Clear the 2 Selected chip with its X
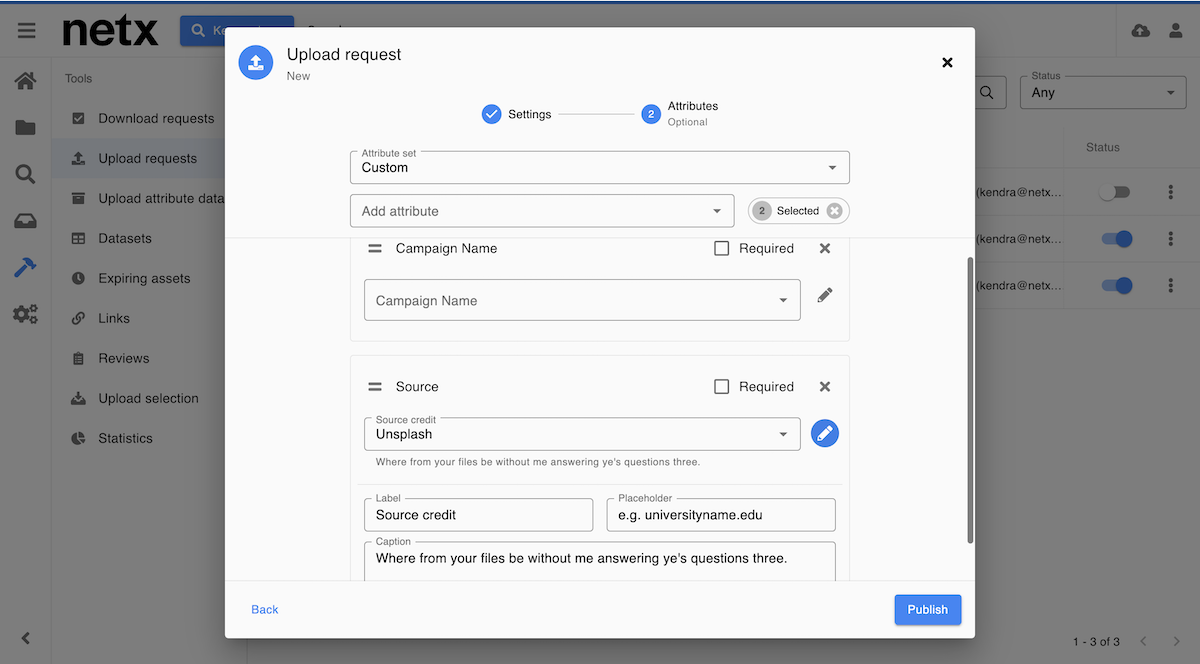This screenshot has height=664, width=1200. 835,211
